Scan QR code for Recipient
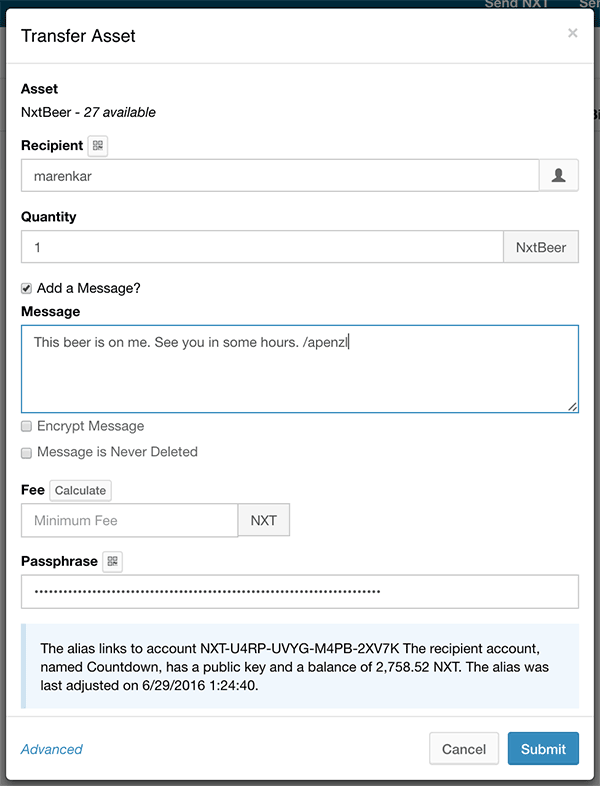 [98, 146]
